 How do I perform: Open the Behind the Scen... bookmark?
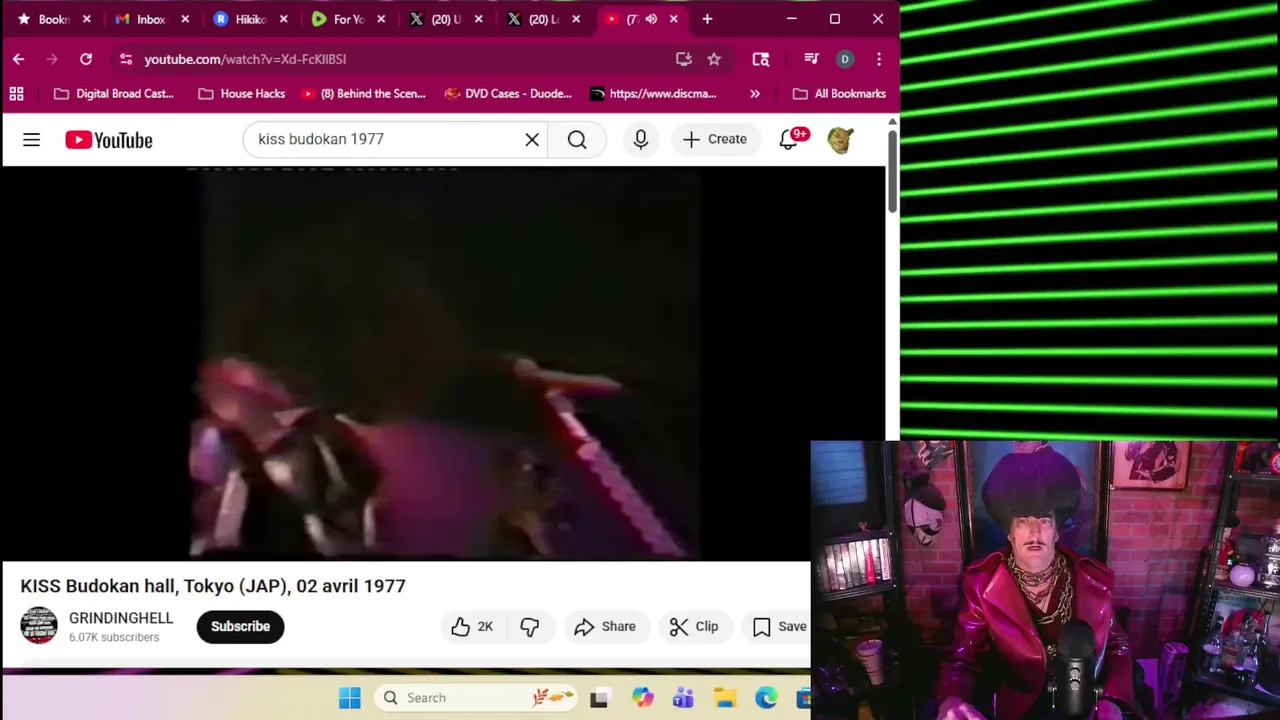(x=364, y=93)
